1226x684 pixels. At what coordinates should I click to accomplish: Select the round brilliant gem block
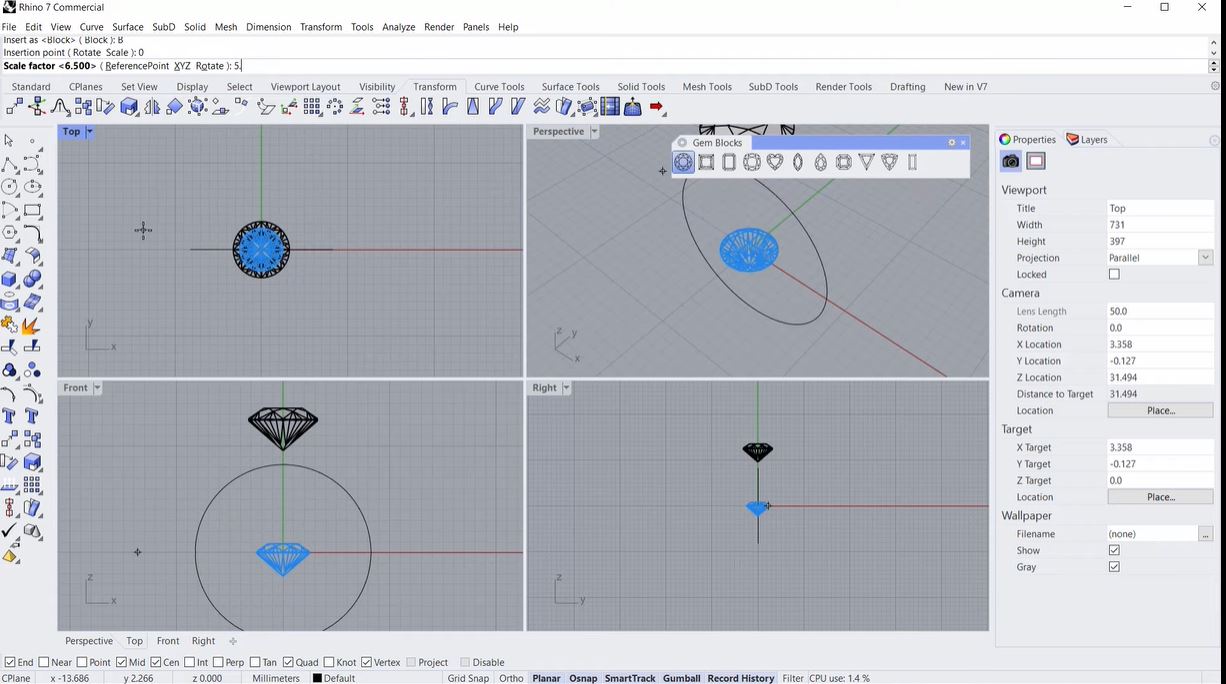tap(683, 162)
